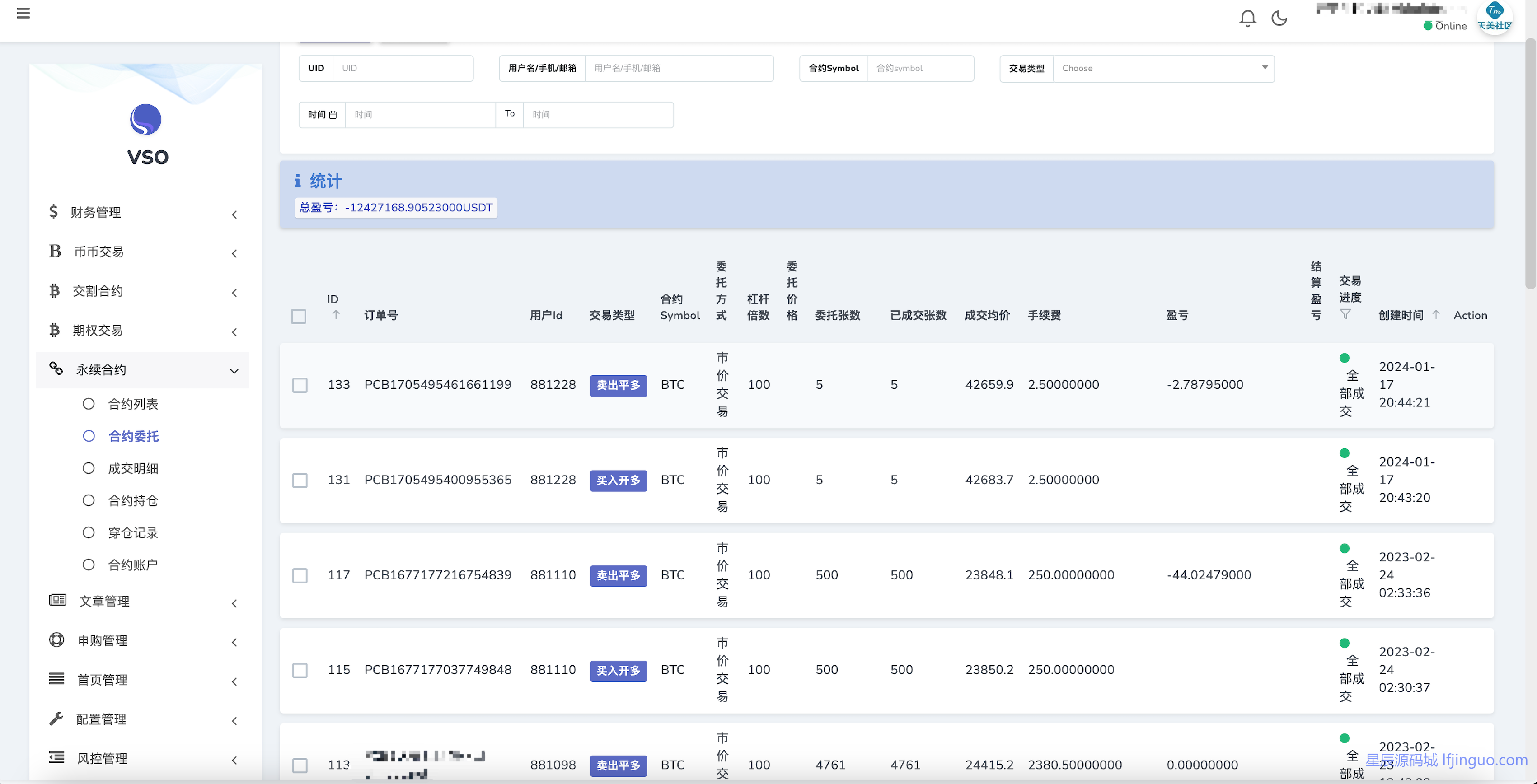Open 成交明细 submenu item
The height and width of the screenshot is (784, 1537).
coord(133,469)
